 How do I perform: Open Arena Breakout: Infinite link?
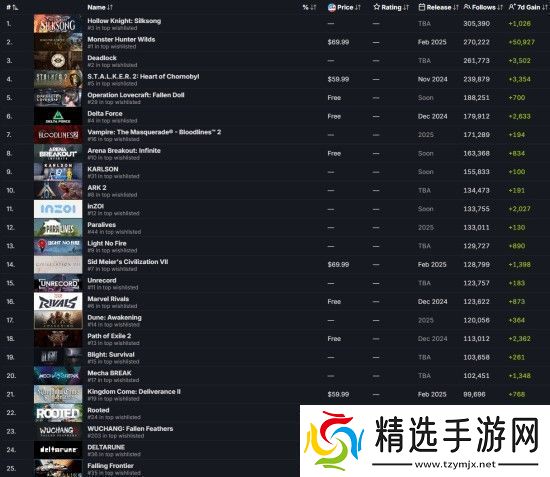pyautogui.click(x=124, y=151)
